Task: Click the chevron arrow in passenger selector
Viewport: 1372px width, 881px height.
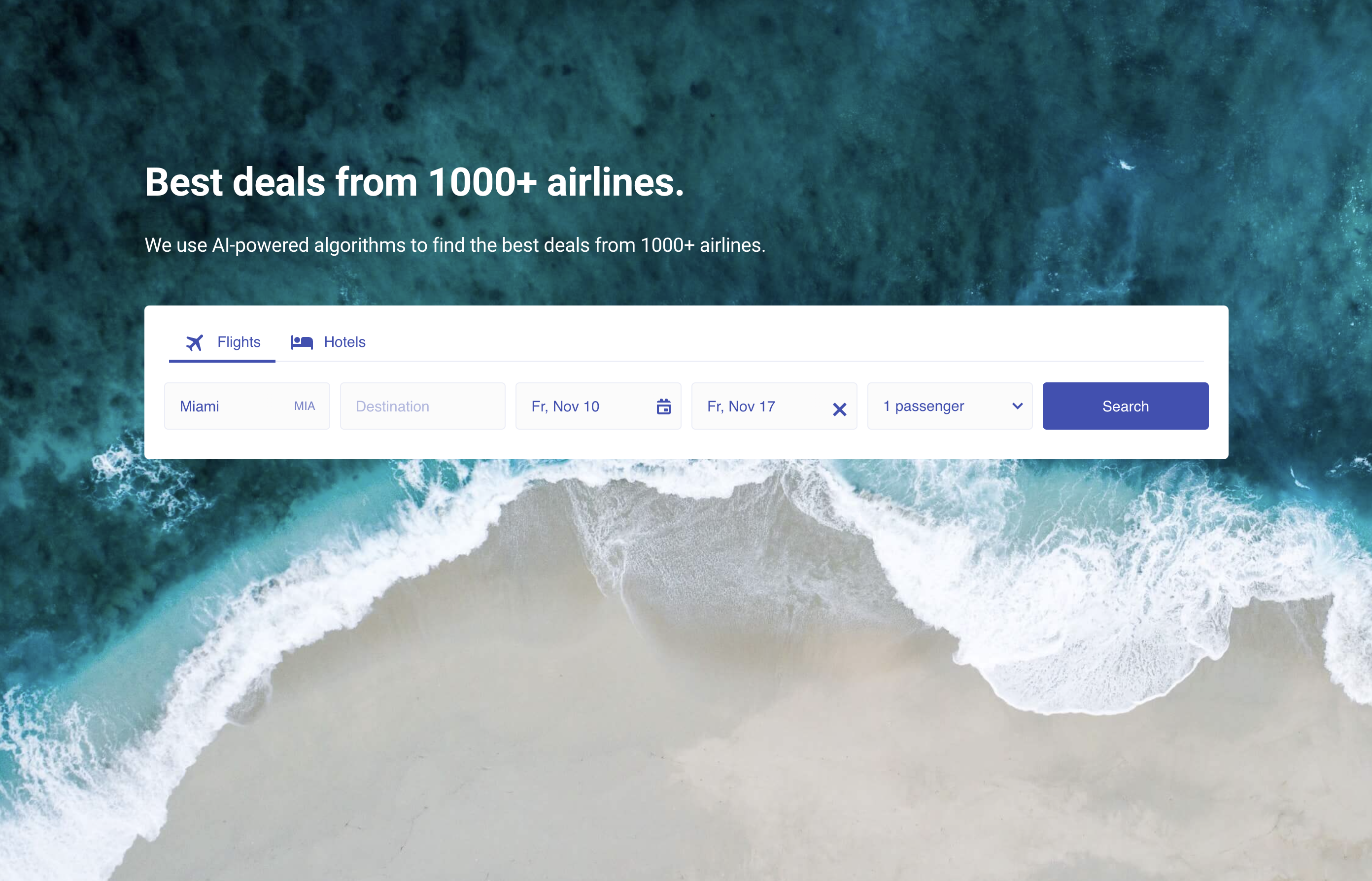Action: point(1017,406)
